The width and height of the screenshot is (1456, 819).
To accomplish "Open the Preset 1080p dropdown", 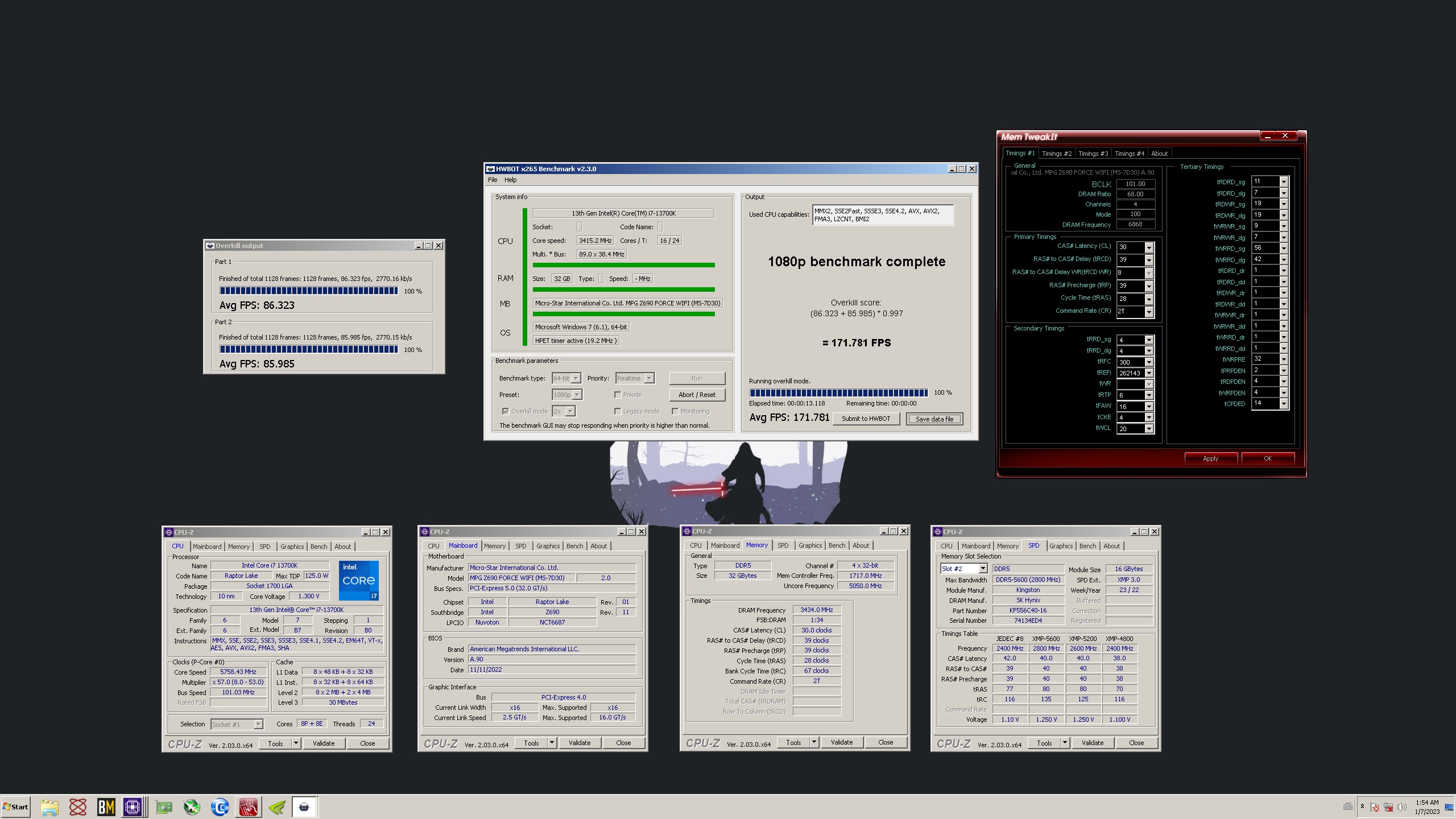I will [x=567, y=395].
